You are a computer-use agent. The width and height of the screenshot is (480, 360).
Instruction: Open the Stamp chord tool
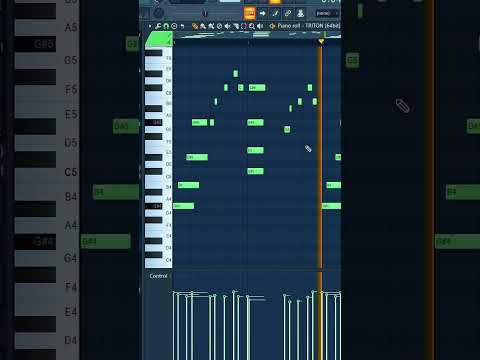pos(174,26)
